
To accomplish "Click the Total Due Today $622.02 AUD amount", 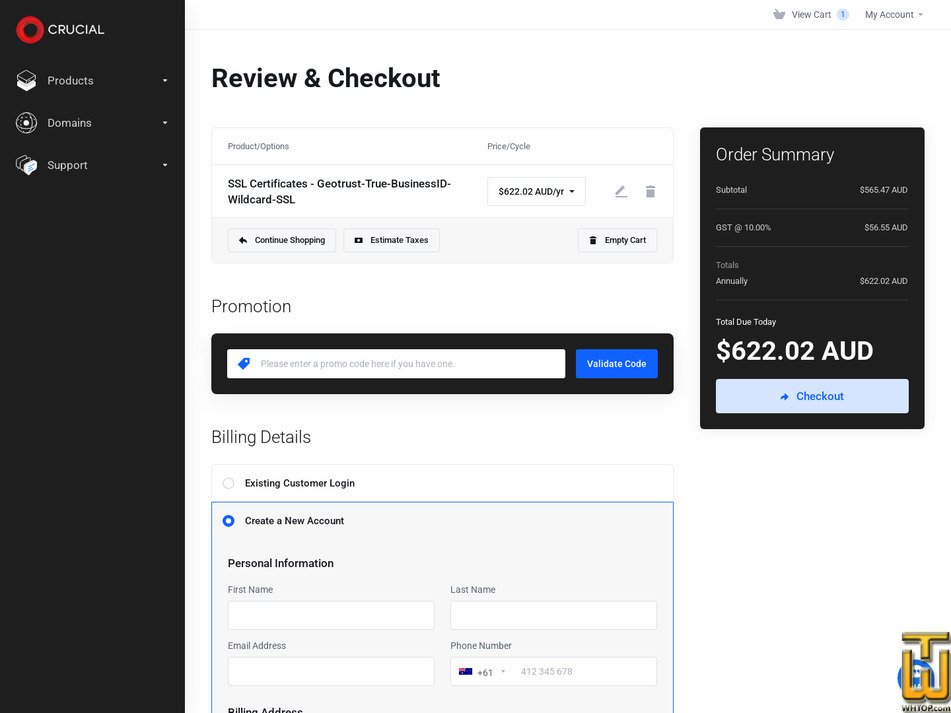I will (794, 351).
